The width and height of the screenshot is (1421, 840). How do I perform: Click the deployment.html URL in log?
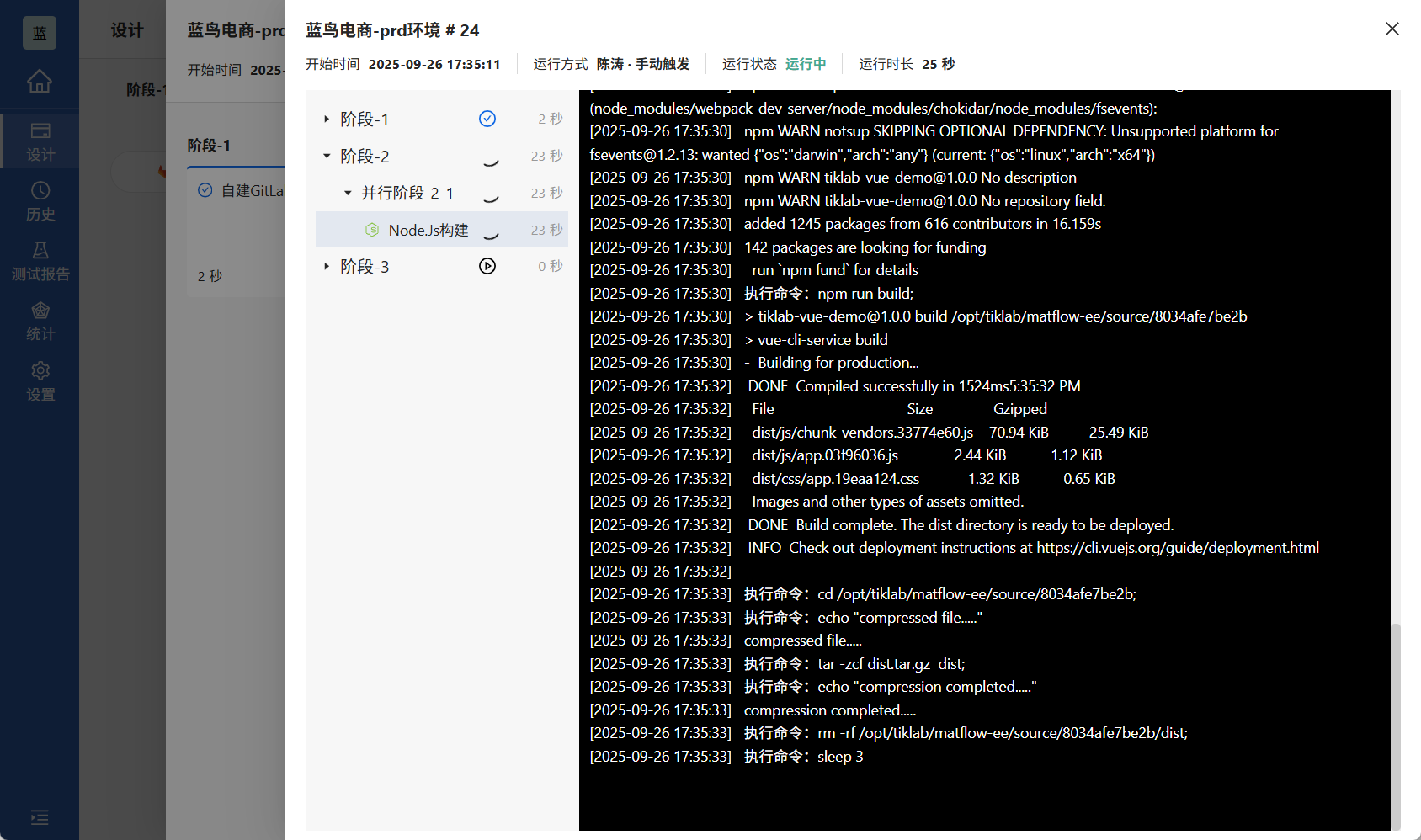point(1178,548)
